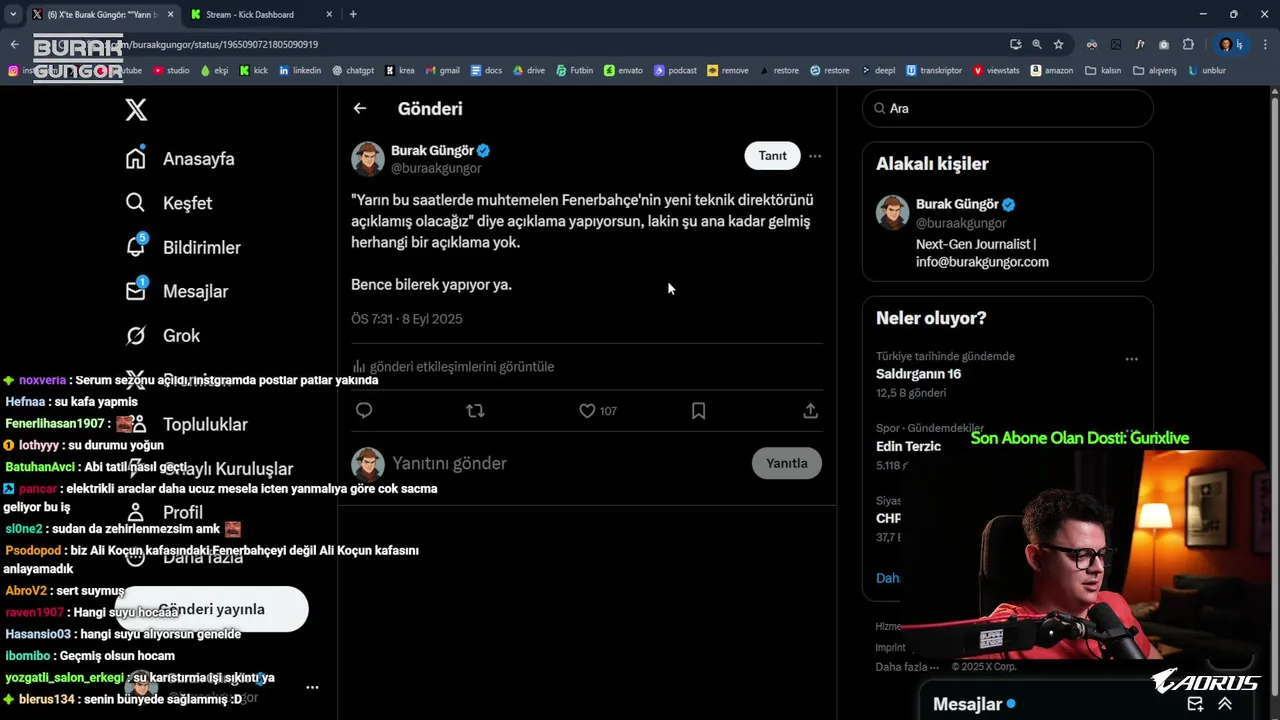1280x720 pixels.
Task: Click the zoom magnifier in address bar
Action: point(1037,44)
